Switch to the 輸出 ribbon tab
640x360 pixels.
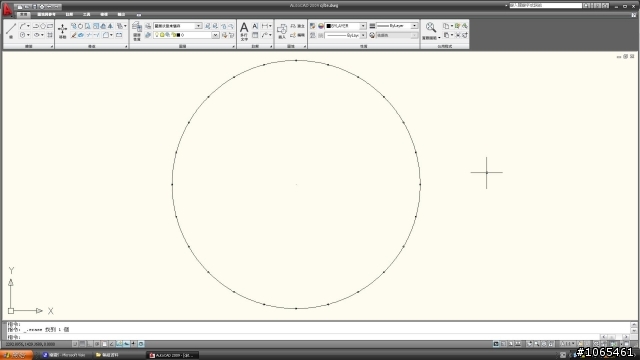tap(121, 14)
